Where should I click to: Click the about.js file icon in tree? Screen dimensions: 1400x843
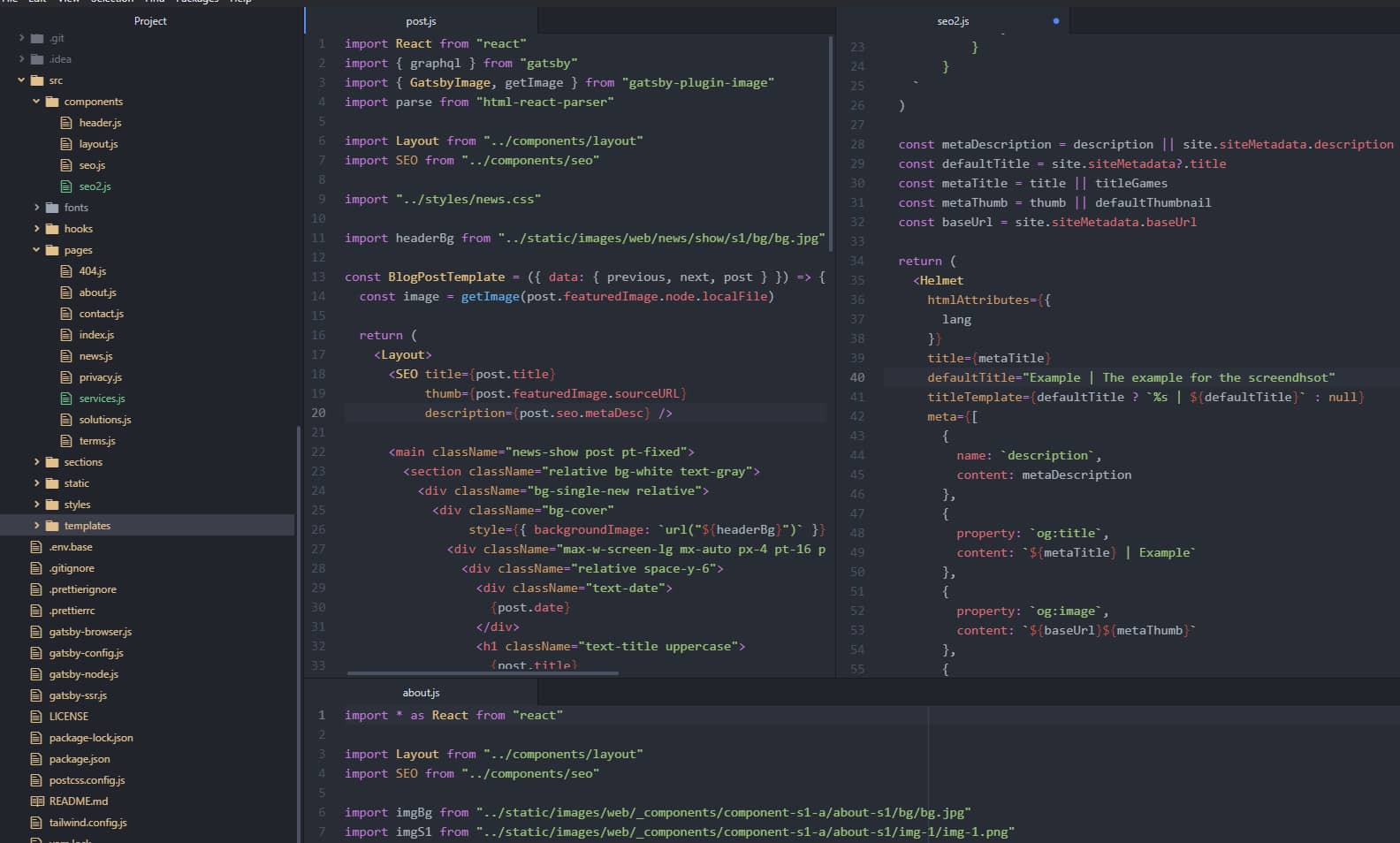pos(66,292)
